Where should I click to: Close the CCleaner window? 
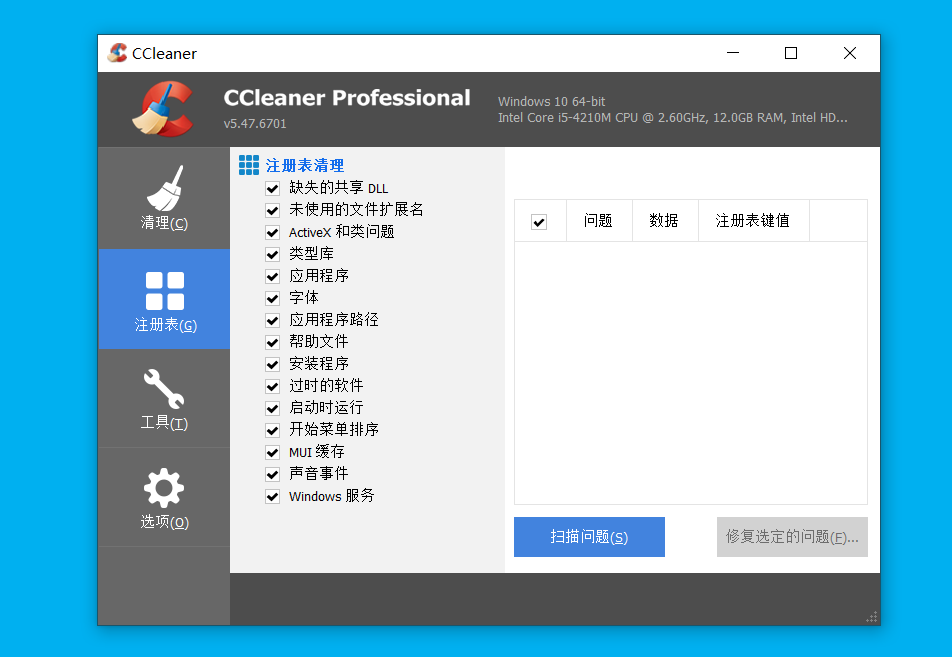pyautogui.click(x=850, y=53)
